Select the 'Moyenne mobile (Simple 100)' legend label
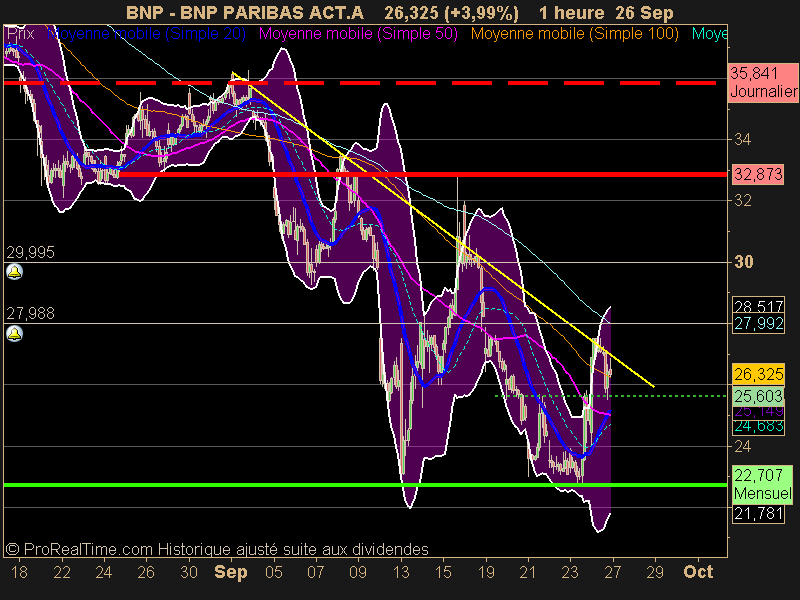Screen dimensions: 800x600 click(574, 34)
